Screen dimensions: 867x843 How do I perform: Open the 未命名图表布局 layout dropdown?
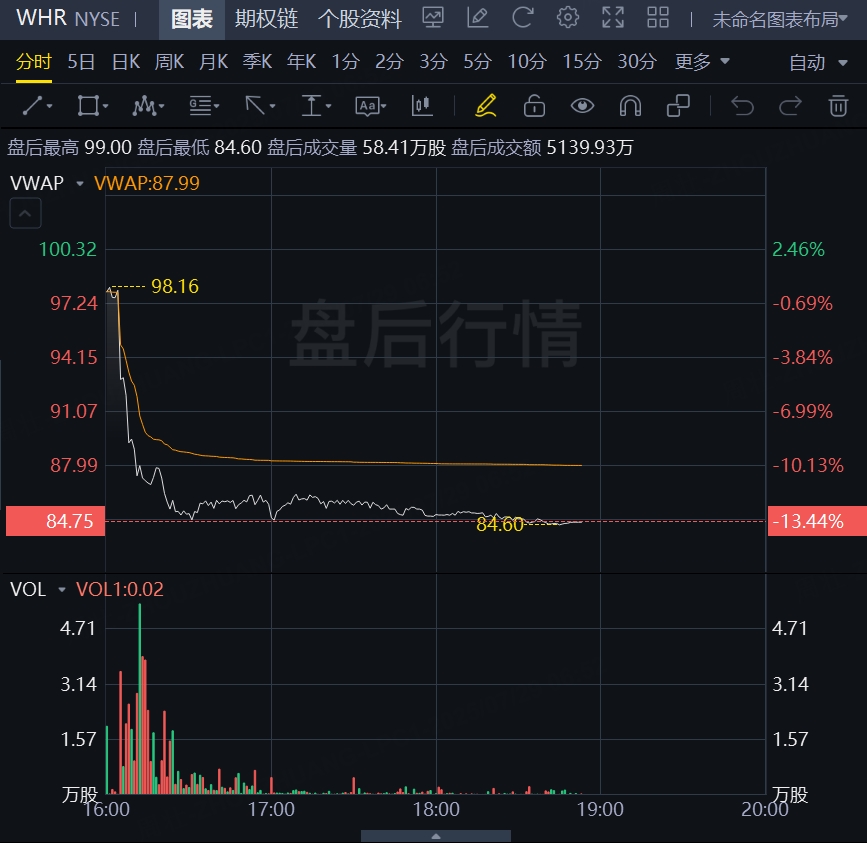tap(780, 19)
